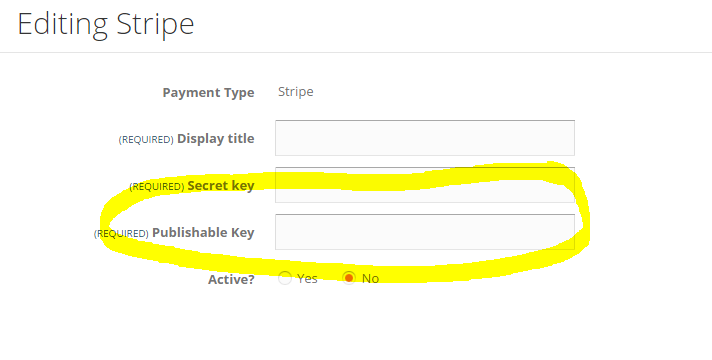Image resolution: width=712 pixels, height=360 pixels.
Task: Click the bold Publishable Key label
Action: [x=203, y=232]
